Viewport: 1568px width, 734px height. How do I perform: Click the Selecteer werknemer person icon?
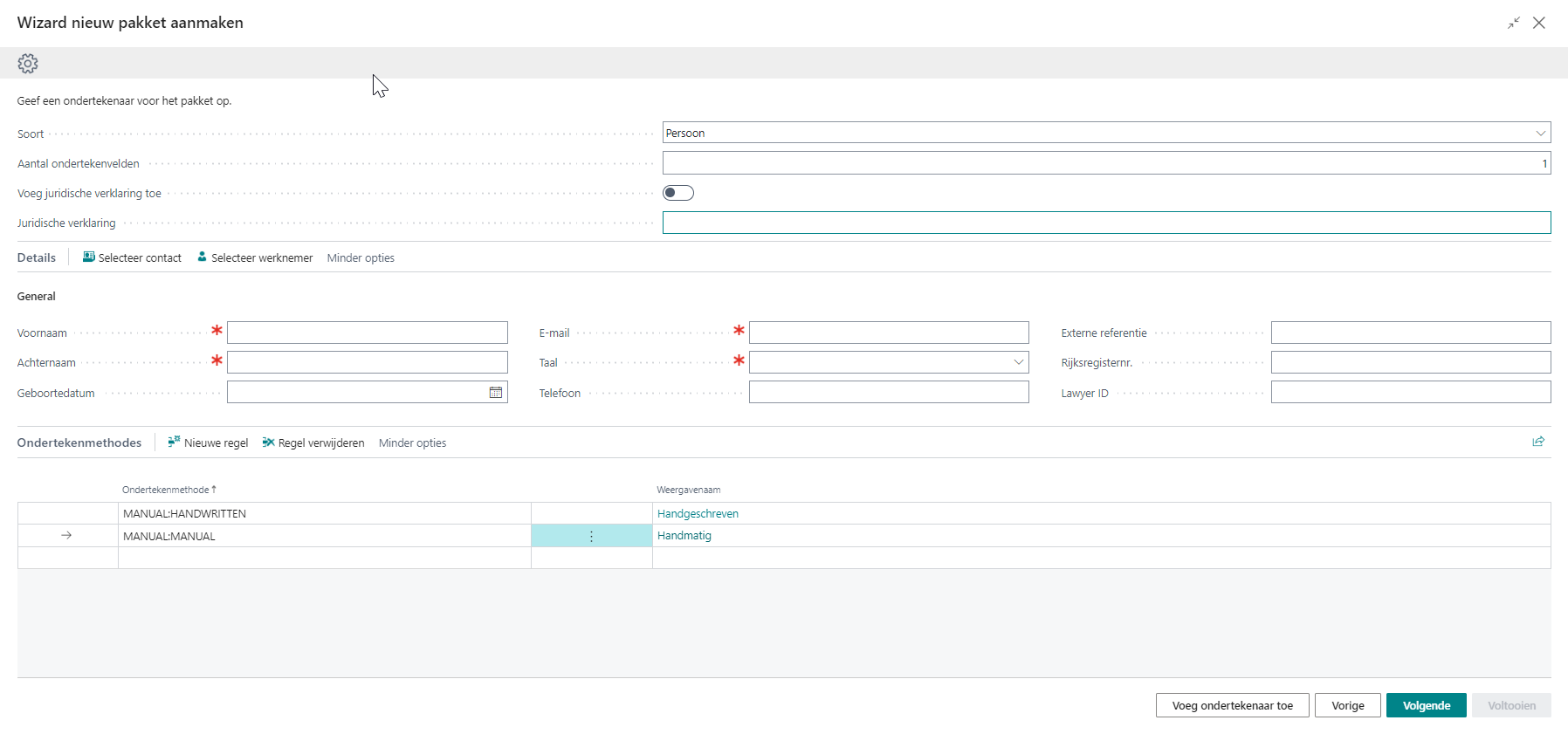point(202,257)
